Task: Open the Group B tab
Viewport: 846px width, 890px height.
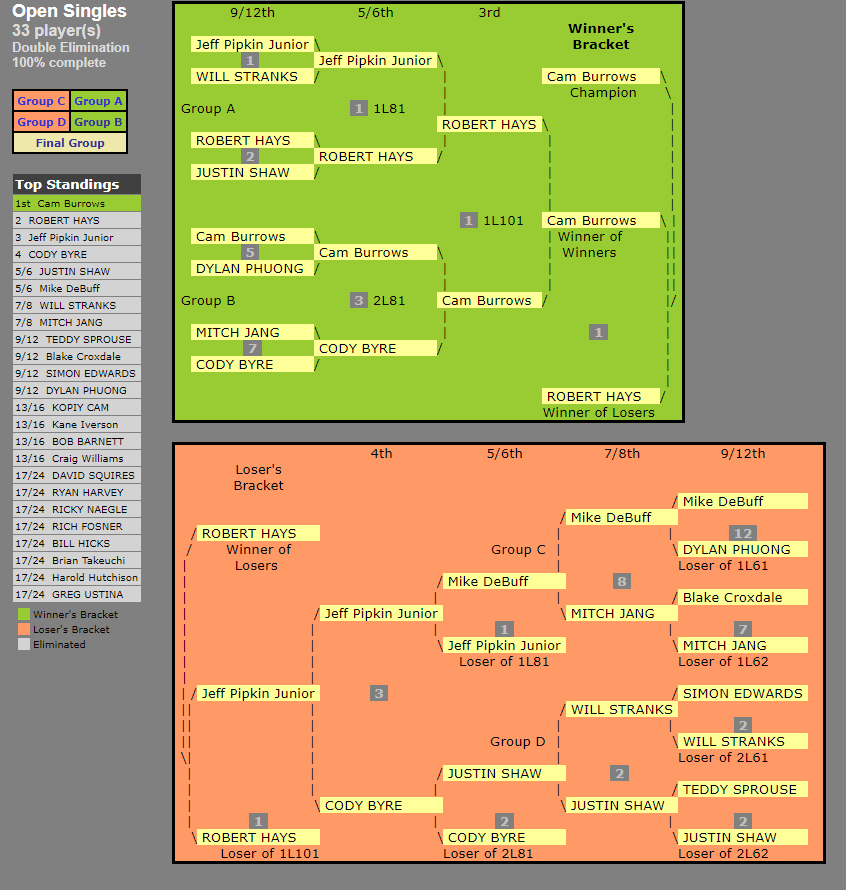Action: 98,122
